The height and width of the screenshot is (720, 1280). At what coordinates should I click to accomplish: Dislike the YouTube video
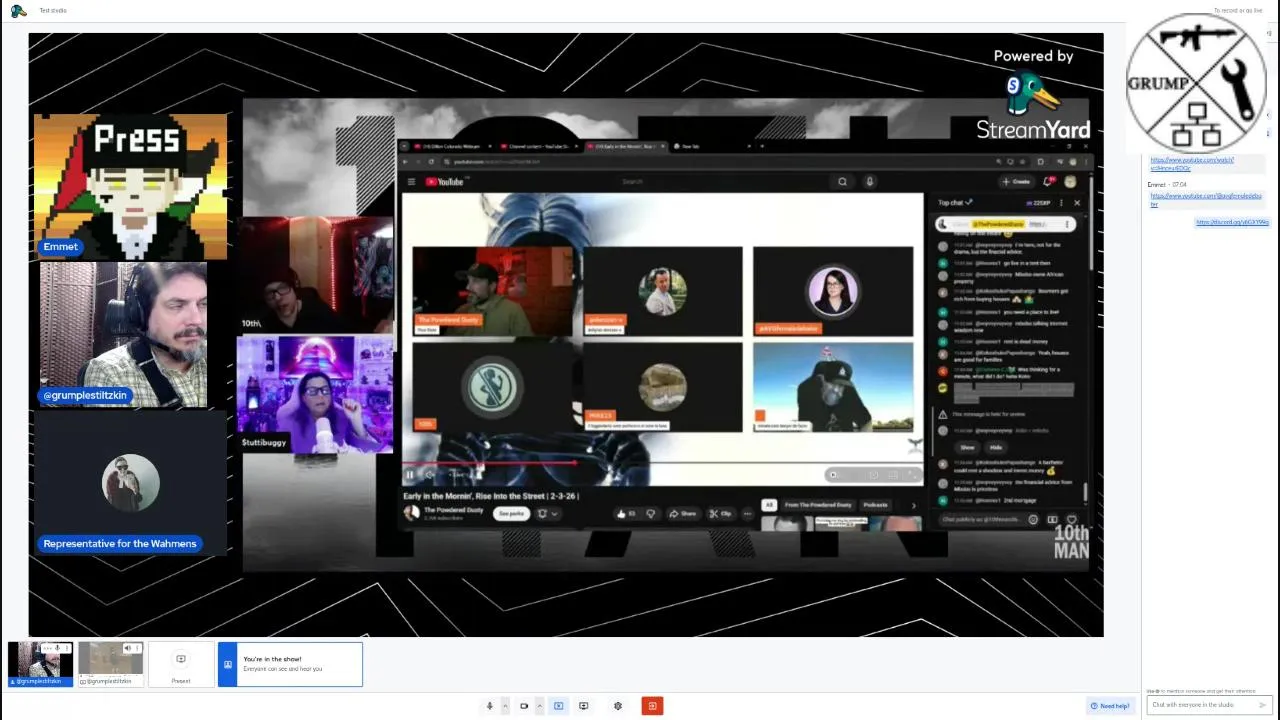point(650,514)
